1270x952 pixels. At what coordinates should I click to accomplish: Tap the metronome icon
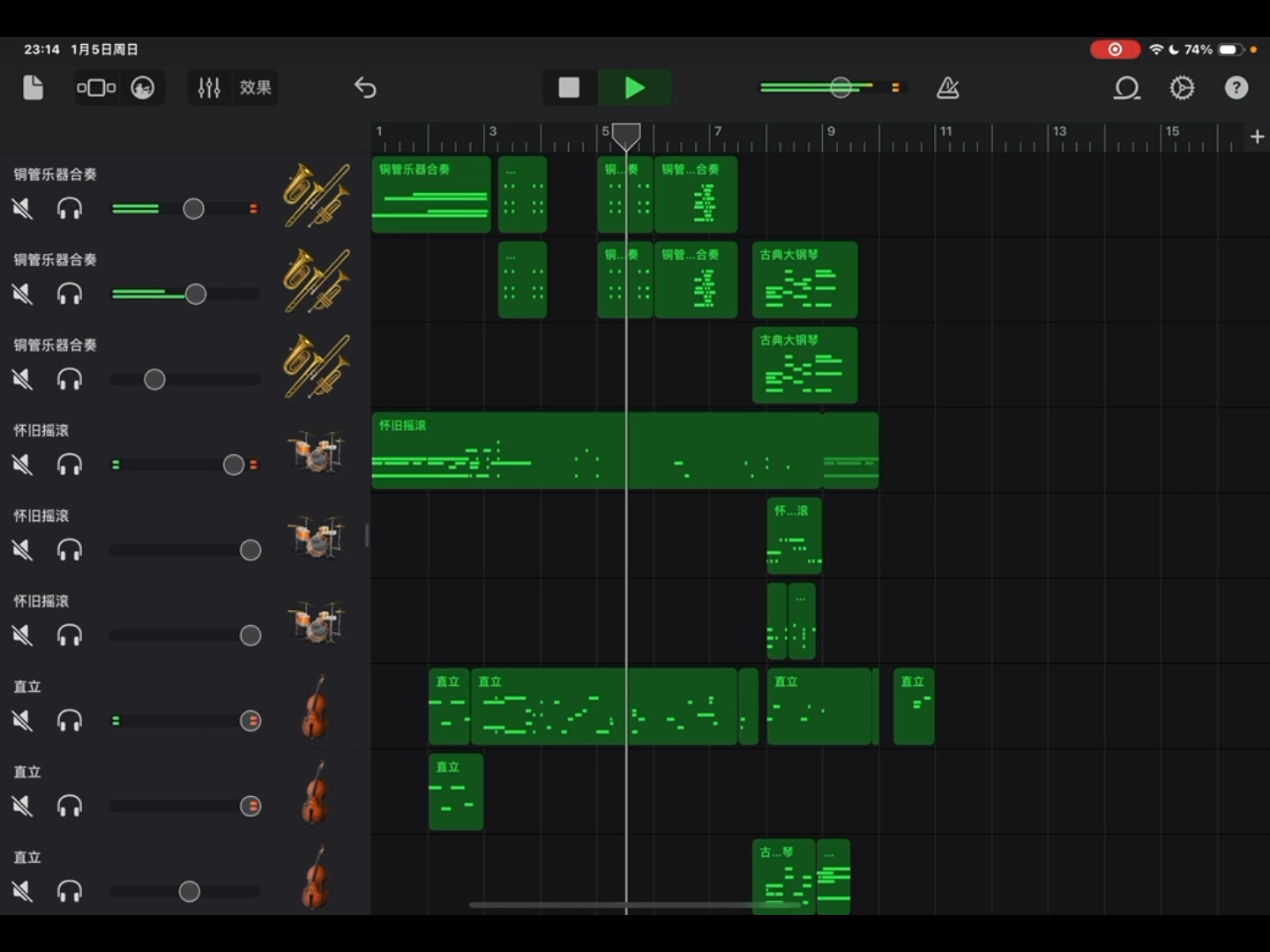tap(947, 87)
